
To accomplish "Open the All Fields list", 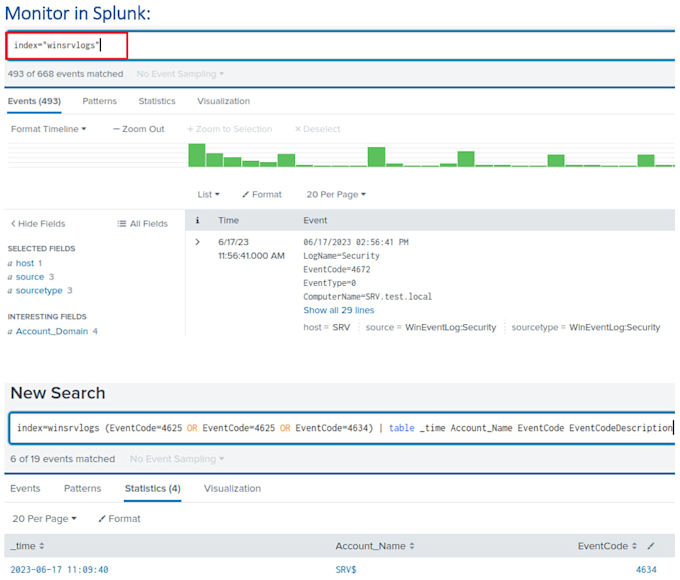I will (x=142, y=224).
